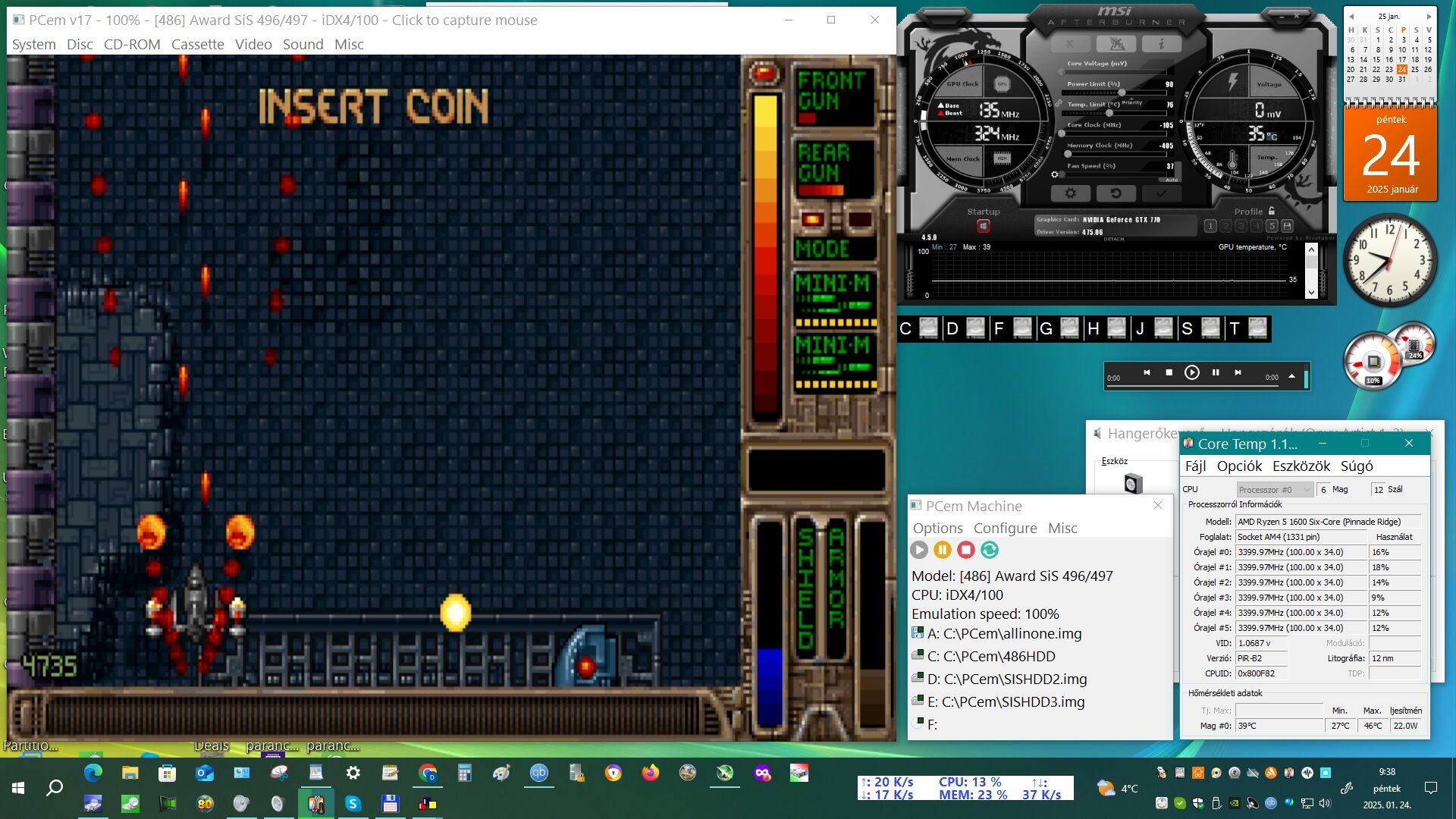Image resolution: width=1456 pixels, height=819 pixels.
Task: Click floppy A: drive icon in PCem Machine
Action: pyautogui.click(x=918, y=633)
